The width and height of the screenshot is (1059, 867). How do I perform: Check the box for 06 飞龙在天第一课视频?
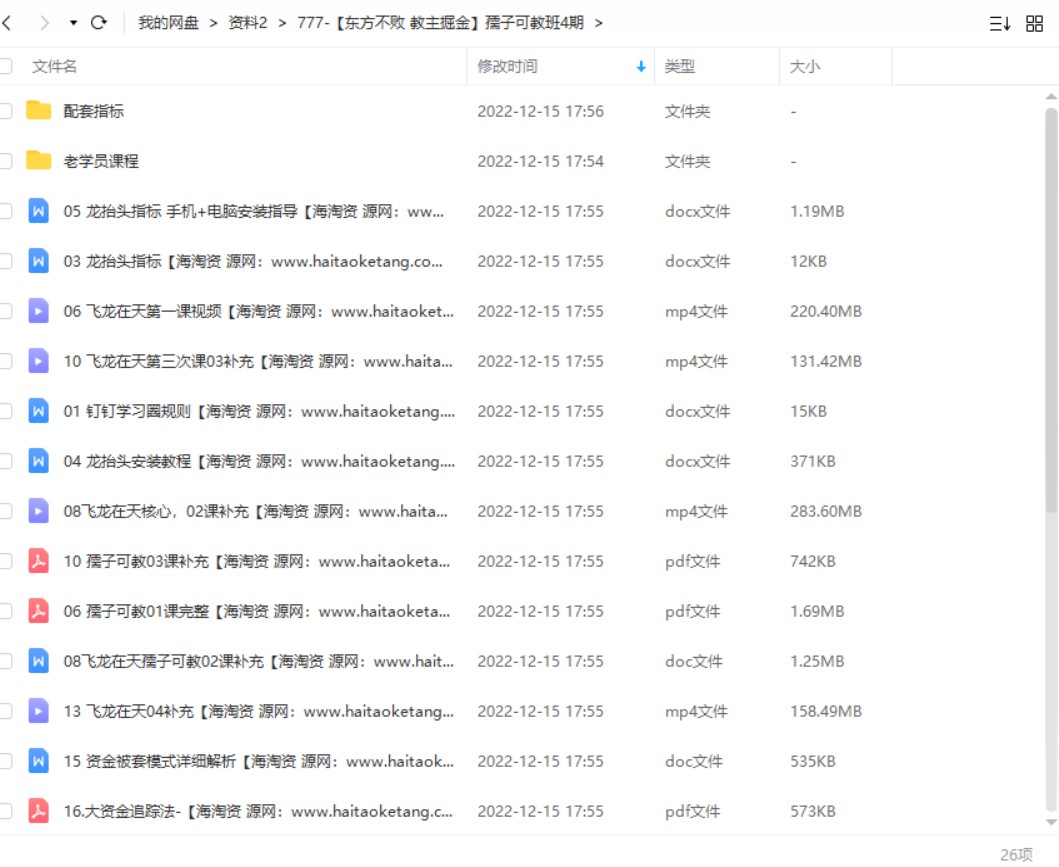point(5,311)
